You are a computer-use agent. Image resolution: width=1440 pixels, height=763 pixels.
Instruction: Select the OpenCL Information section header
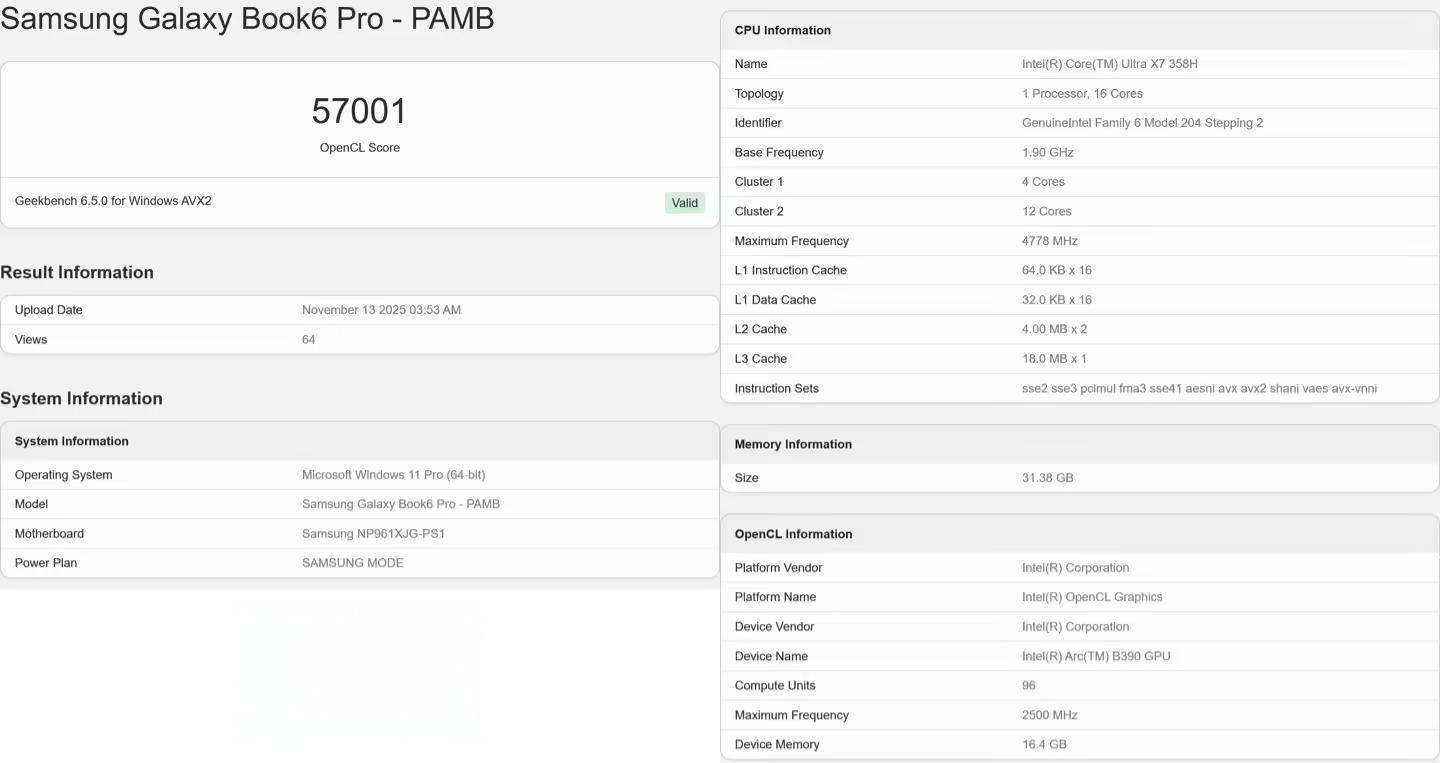793,533
